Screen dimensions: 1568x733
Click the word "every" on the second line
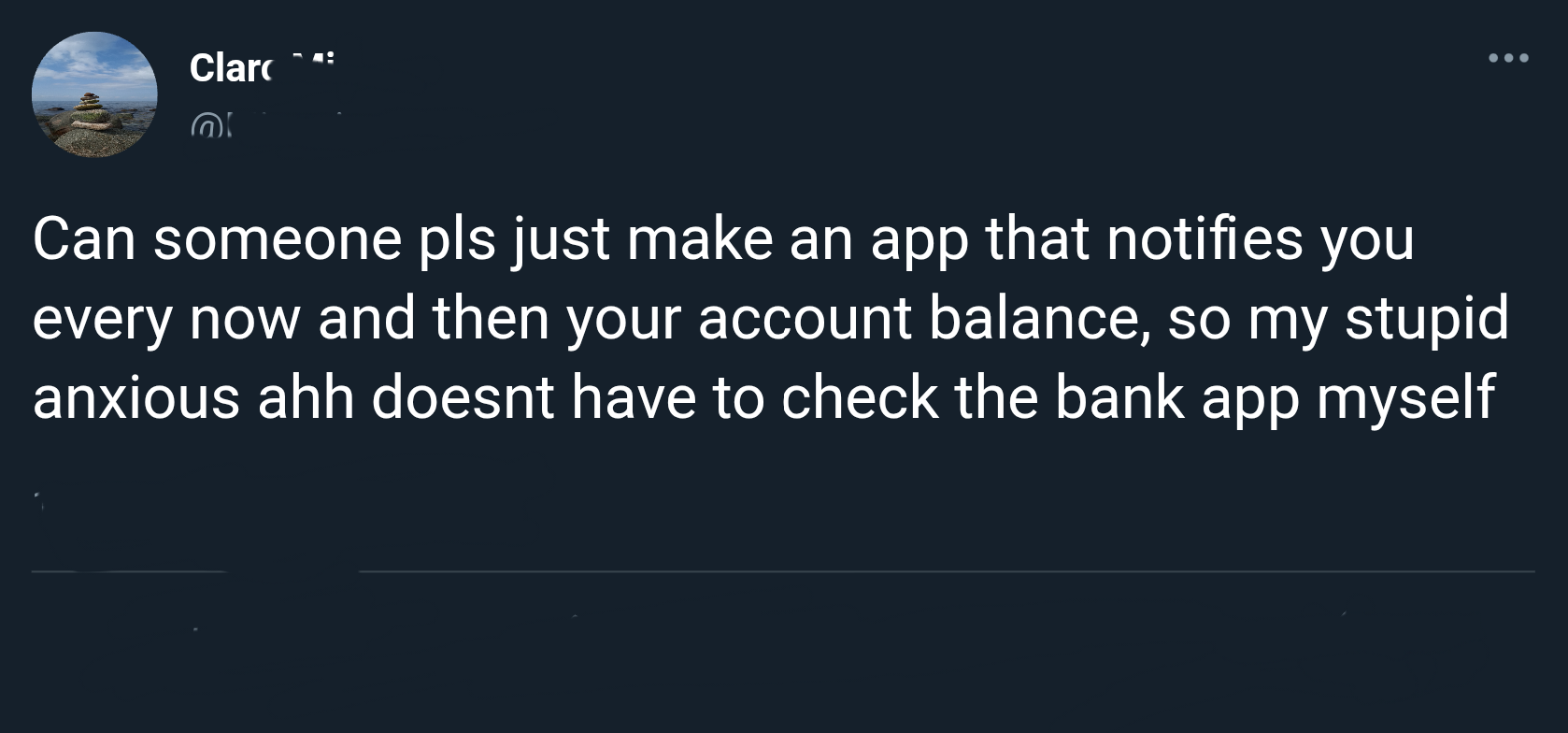click(x=103, y=319)
